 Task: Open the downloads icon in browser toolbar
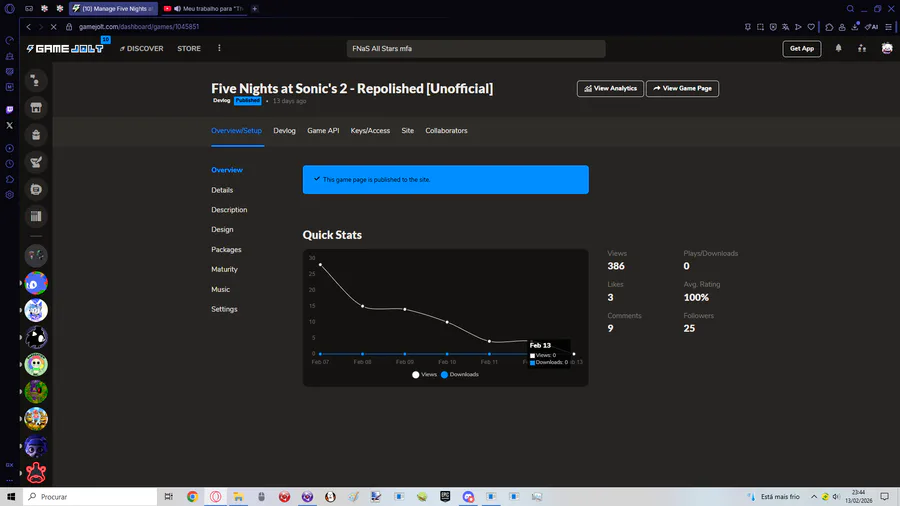(x=855, y=26)
